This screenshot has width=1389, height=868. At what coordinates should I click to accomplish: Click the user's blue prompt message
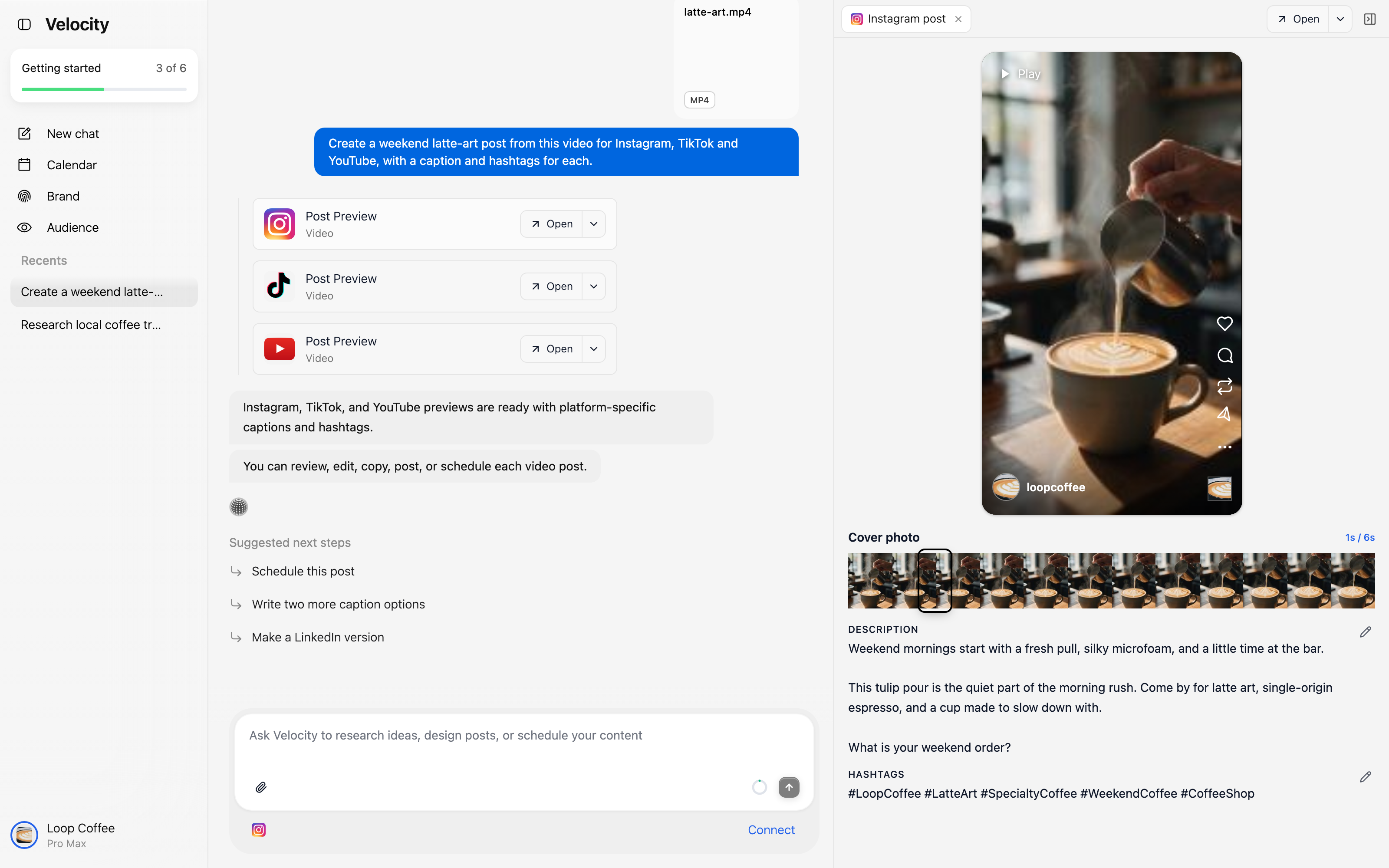pos(556,152)
